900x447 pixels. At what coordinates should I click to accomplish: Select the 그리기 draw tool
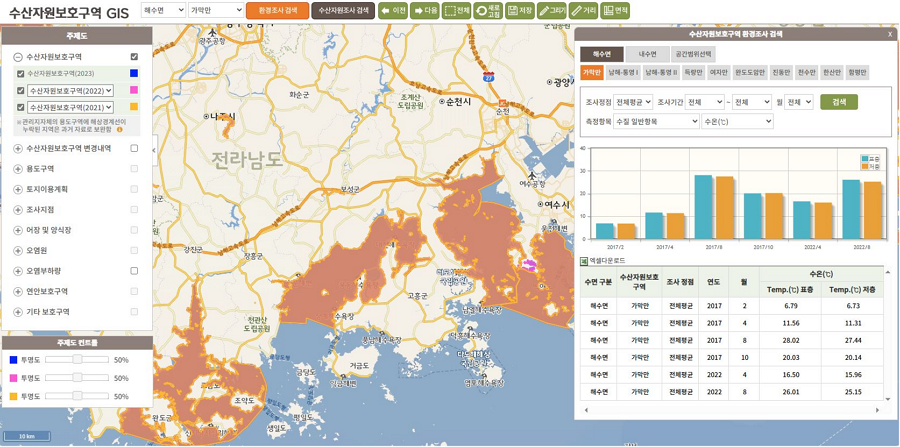pyautogui.click(x=552, y=10)
